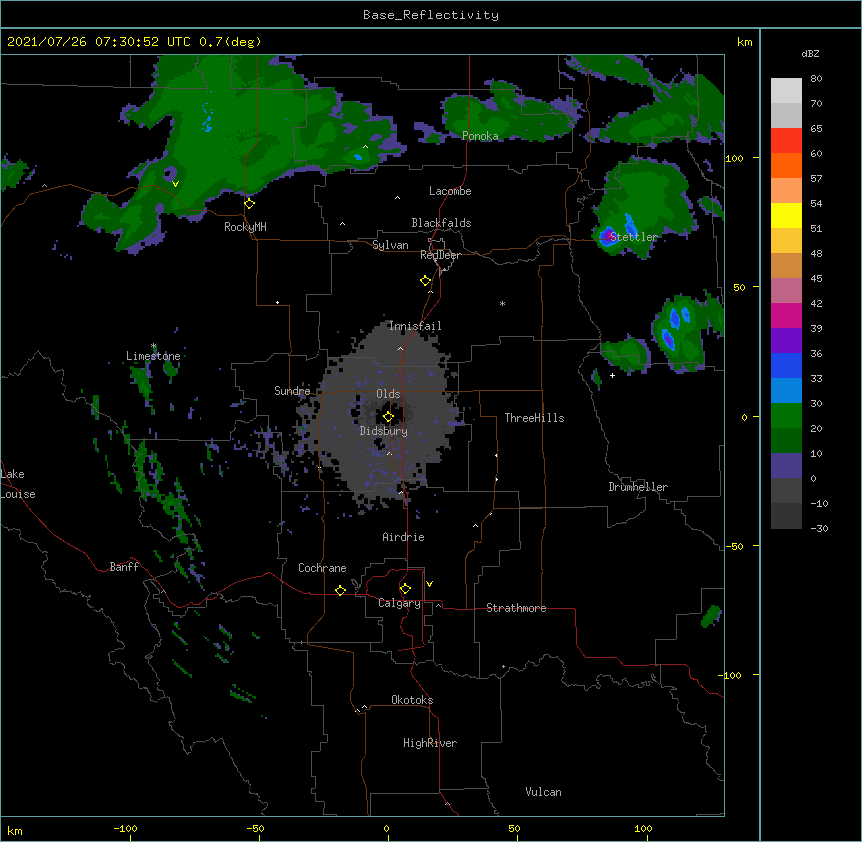
Task: Select the Blackfalds label
Action: pyautogui.click(x=441, y=223)
